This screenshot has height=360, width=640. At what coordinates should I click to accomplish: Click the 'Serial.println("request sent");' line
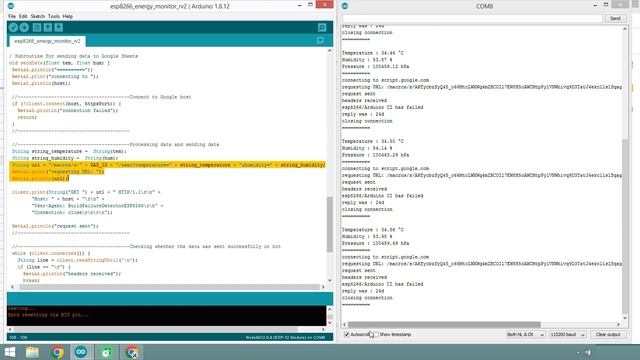tap(55, 226)
